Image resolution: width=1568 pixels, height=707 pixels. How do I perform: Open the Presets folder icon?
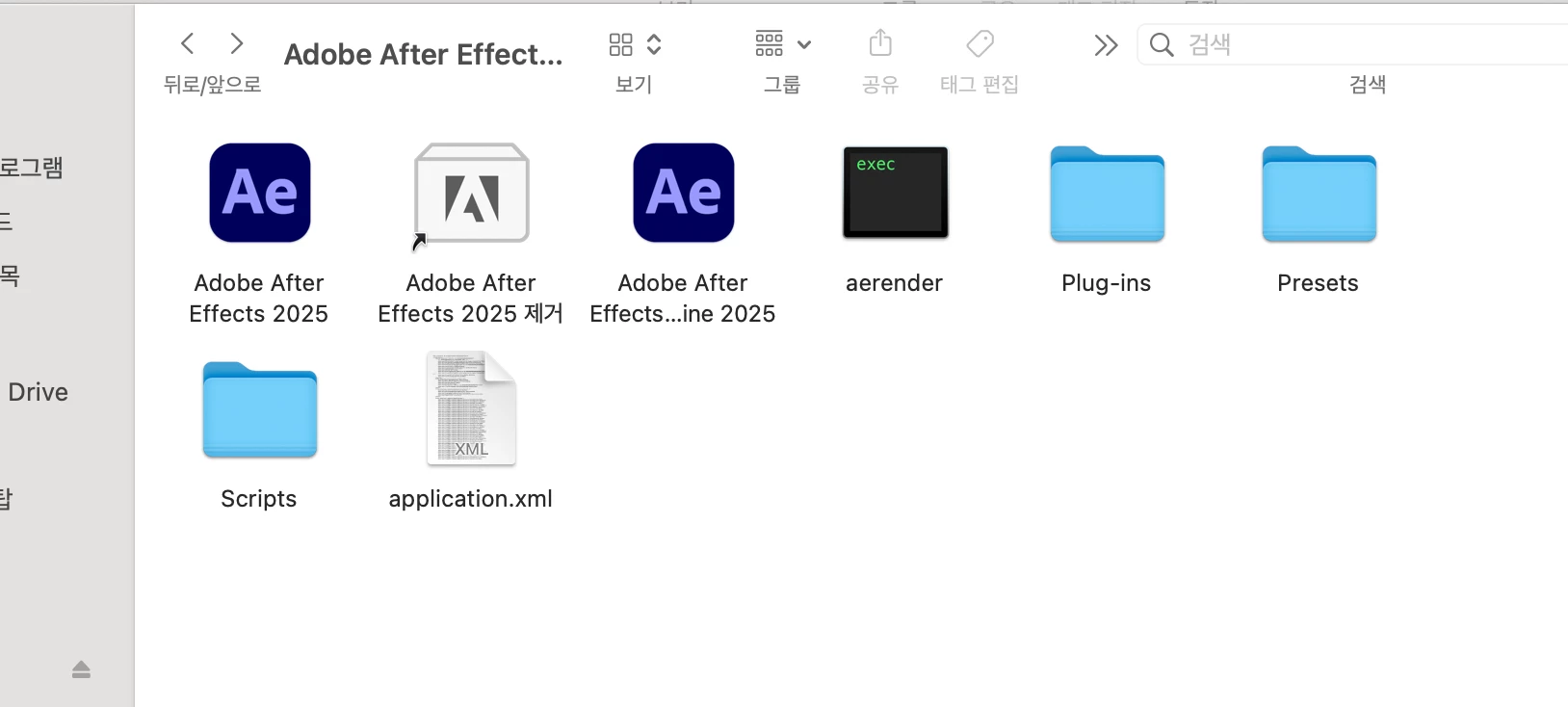point(1320,194)
